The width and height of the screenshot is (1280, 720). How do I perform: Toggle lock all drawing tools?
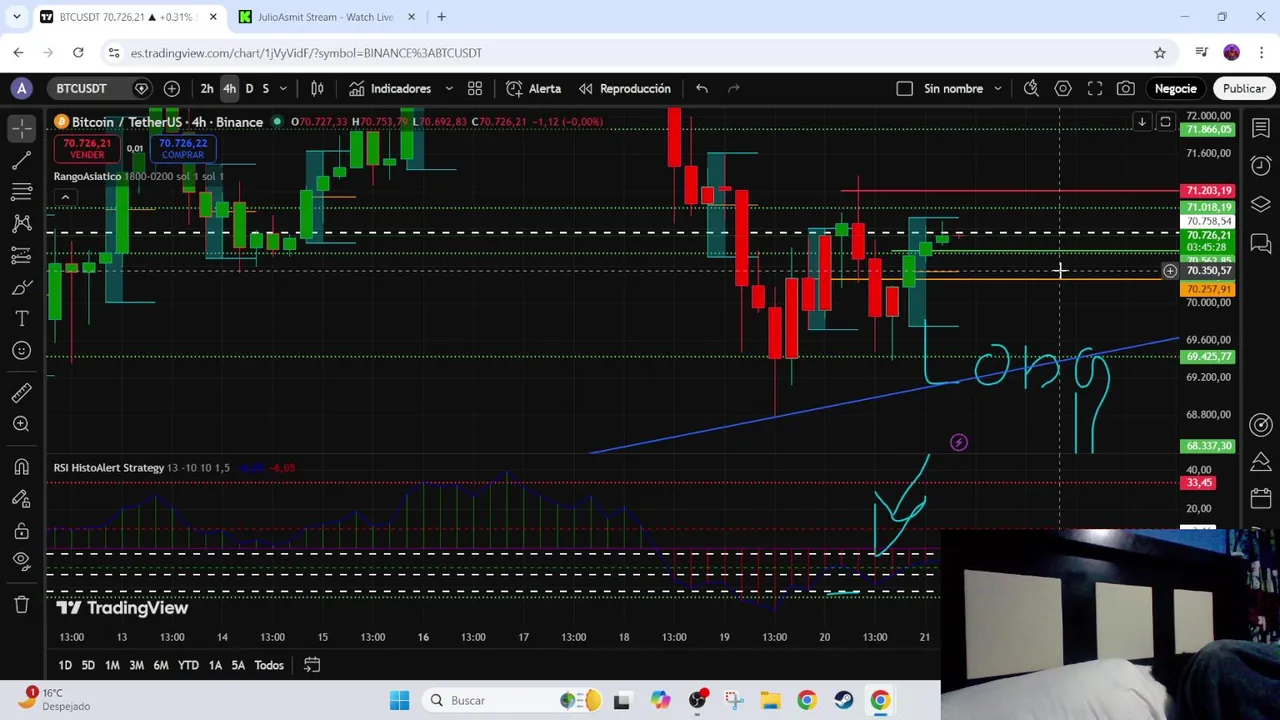pyautogui.click(x=22, y=531)
